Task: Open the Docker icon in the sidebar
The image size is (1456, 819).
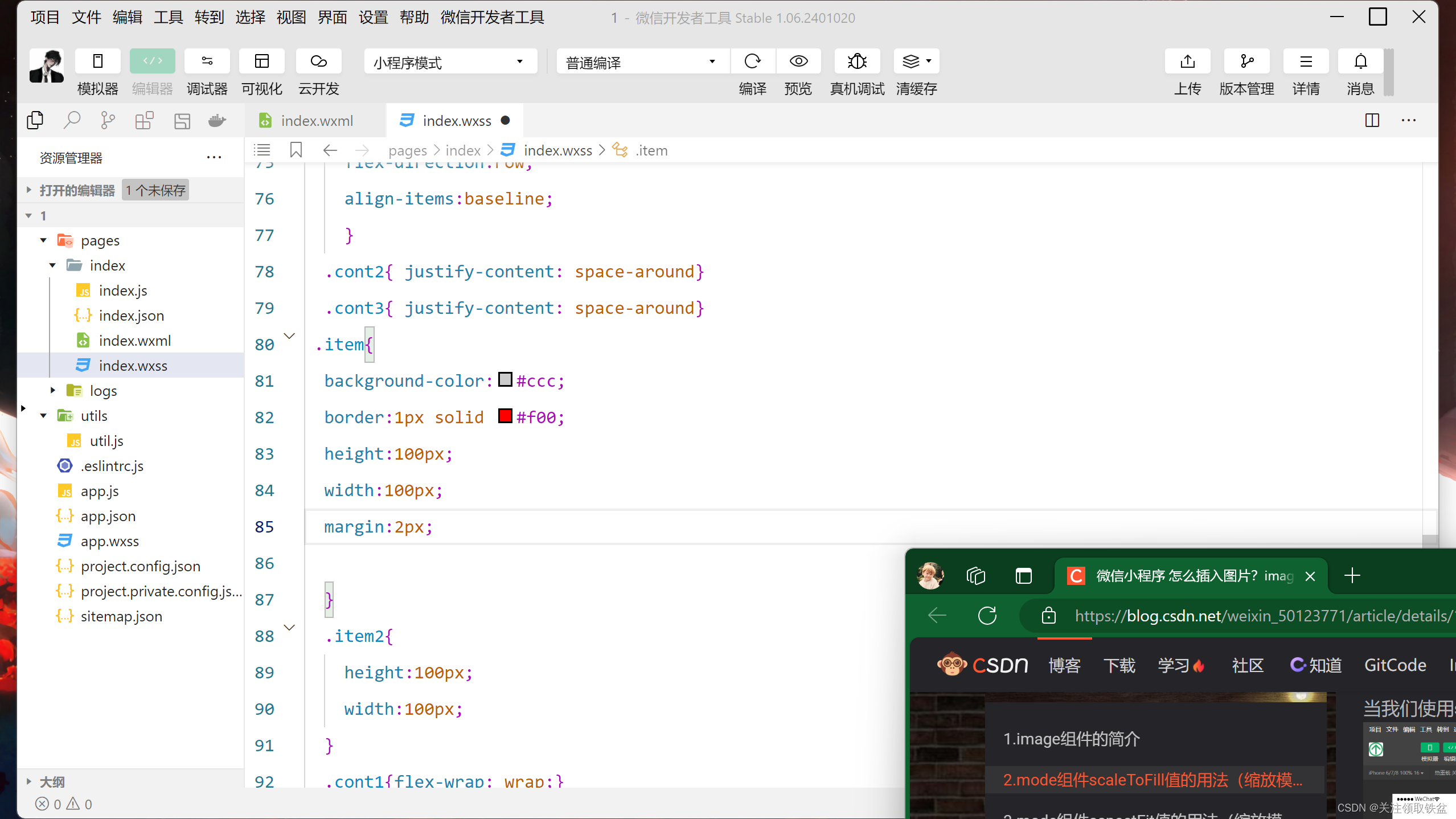Action: [x=216, y=120]
